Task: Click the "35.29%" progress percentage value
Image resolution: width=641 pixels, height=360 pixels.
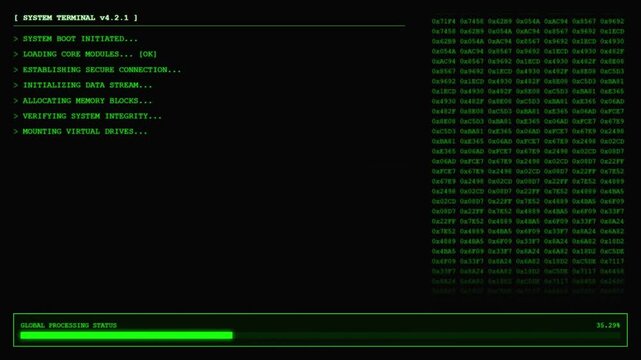Action: (x=608, y=325)
